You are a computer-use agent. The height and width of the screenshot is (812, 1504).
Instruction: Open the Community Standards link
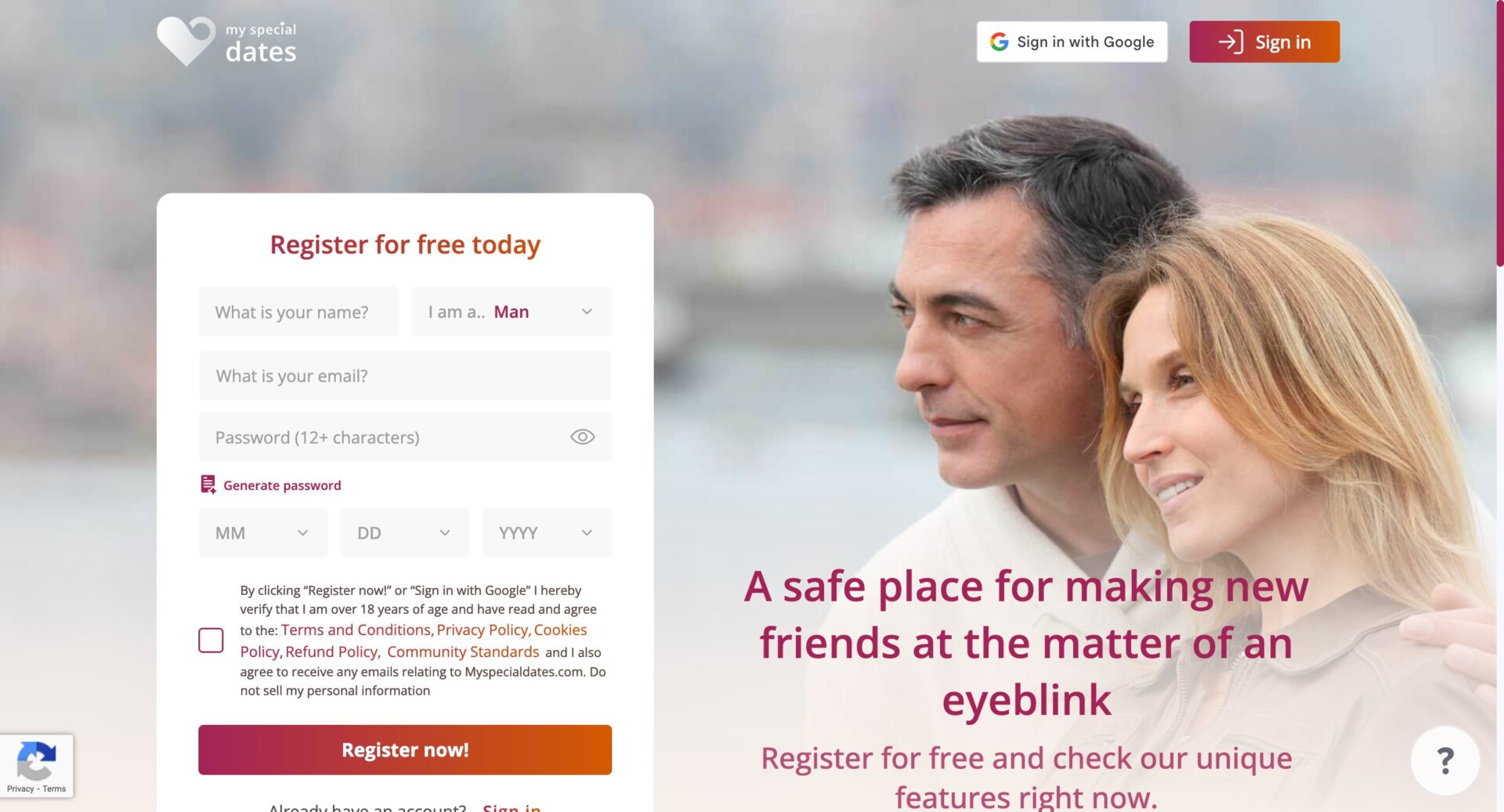[x=463, y=652]
